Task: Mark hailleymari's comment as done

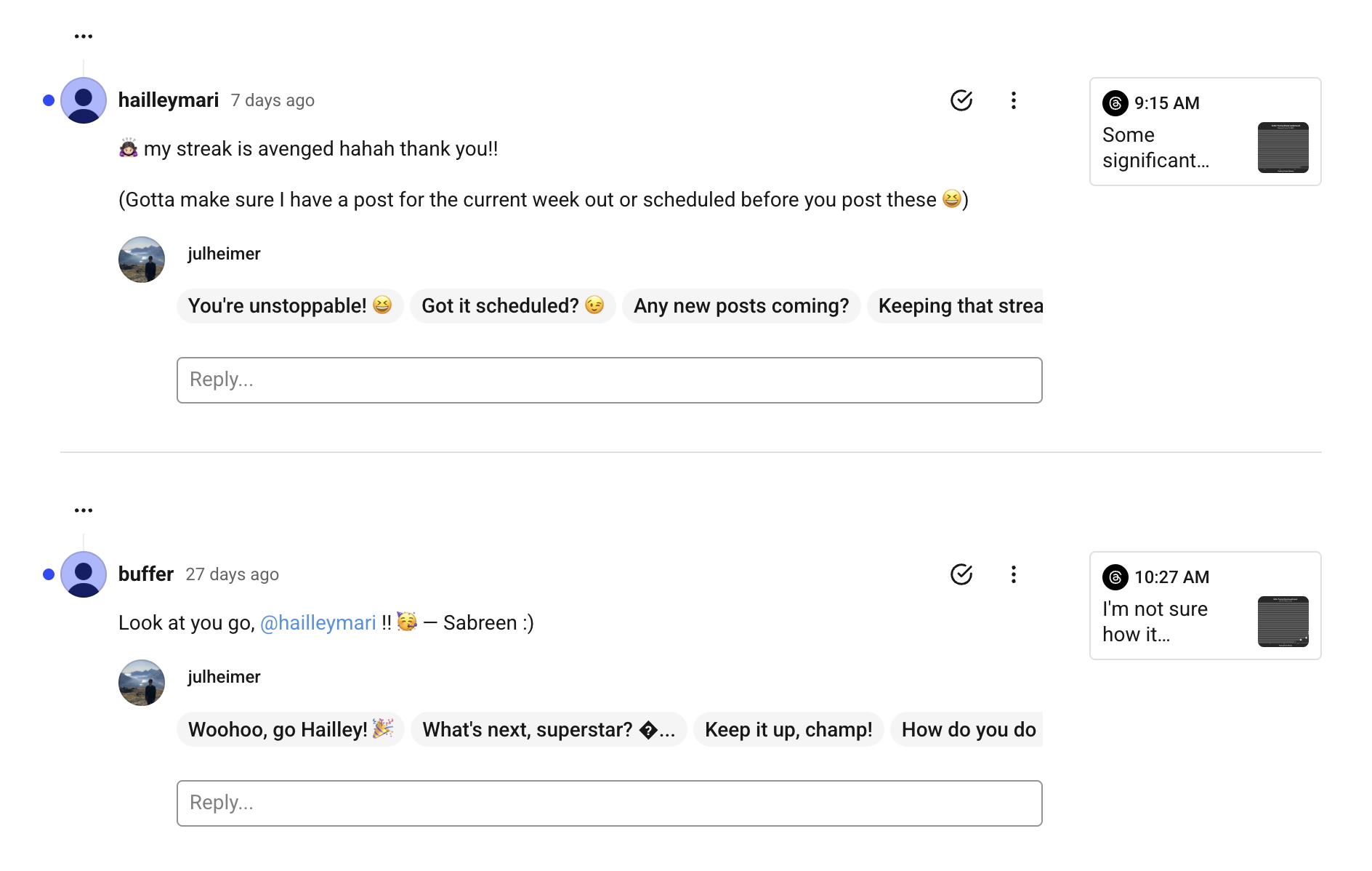Action: (x=961, y=100)
